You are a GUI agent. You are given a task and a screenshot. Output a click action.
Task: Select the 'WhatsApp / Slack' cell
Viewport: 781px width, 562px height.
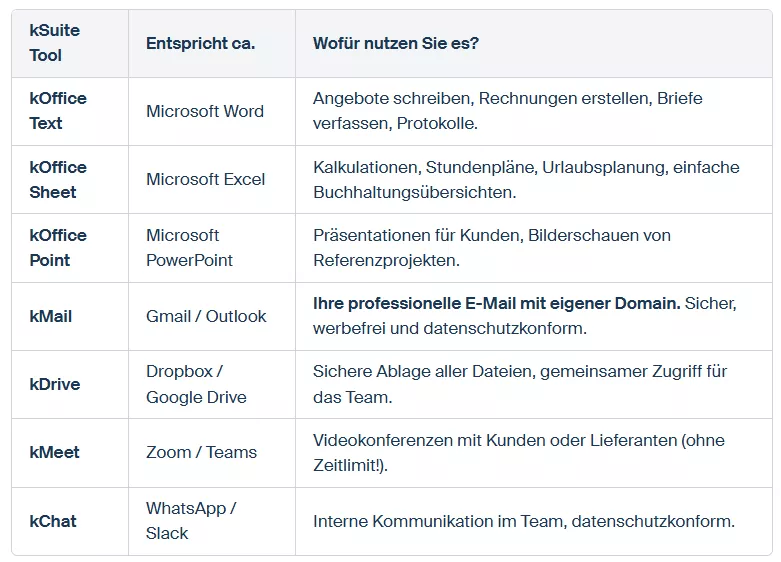pos(212,521)
